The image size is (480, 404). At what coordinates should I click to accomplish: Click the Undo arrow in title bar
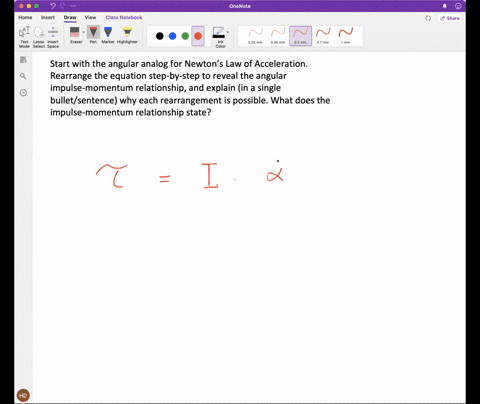(x=53, y=6)
